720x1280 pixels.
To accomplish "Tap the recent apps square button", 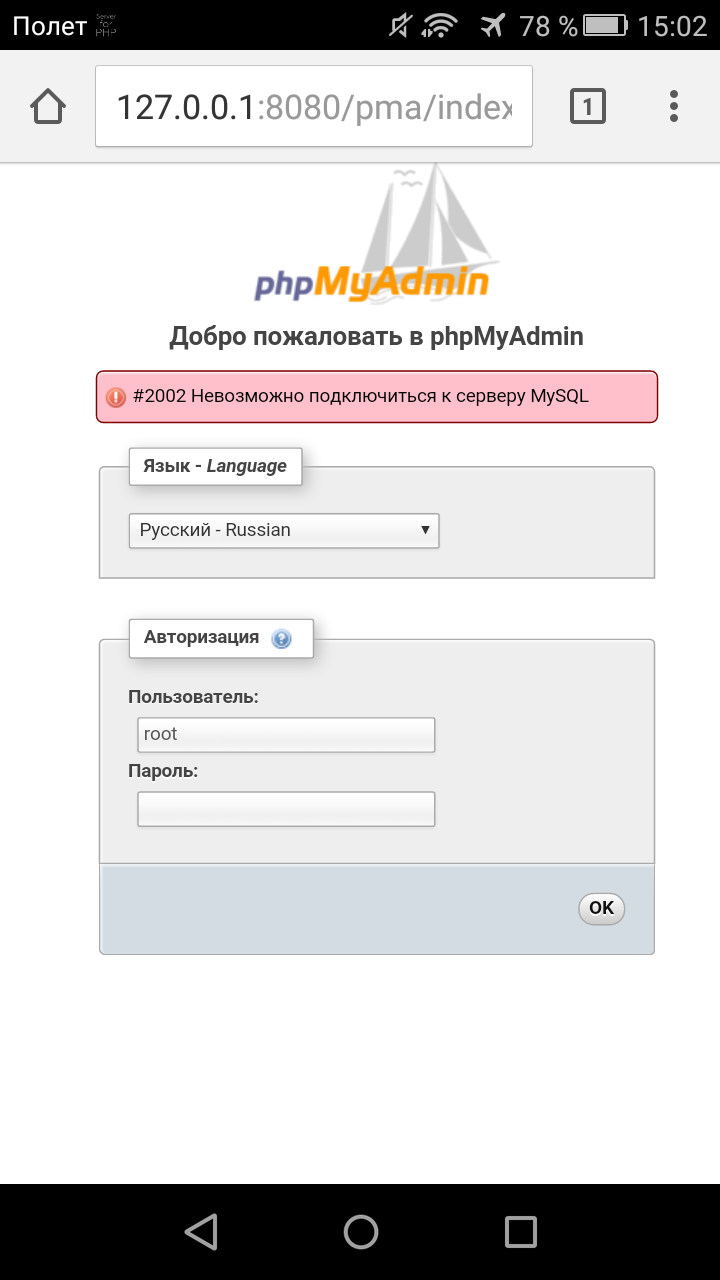I will [520, 1231].
